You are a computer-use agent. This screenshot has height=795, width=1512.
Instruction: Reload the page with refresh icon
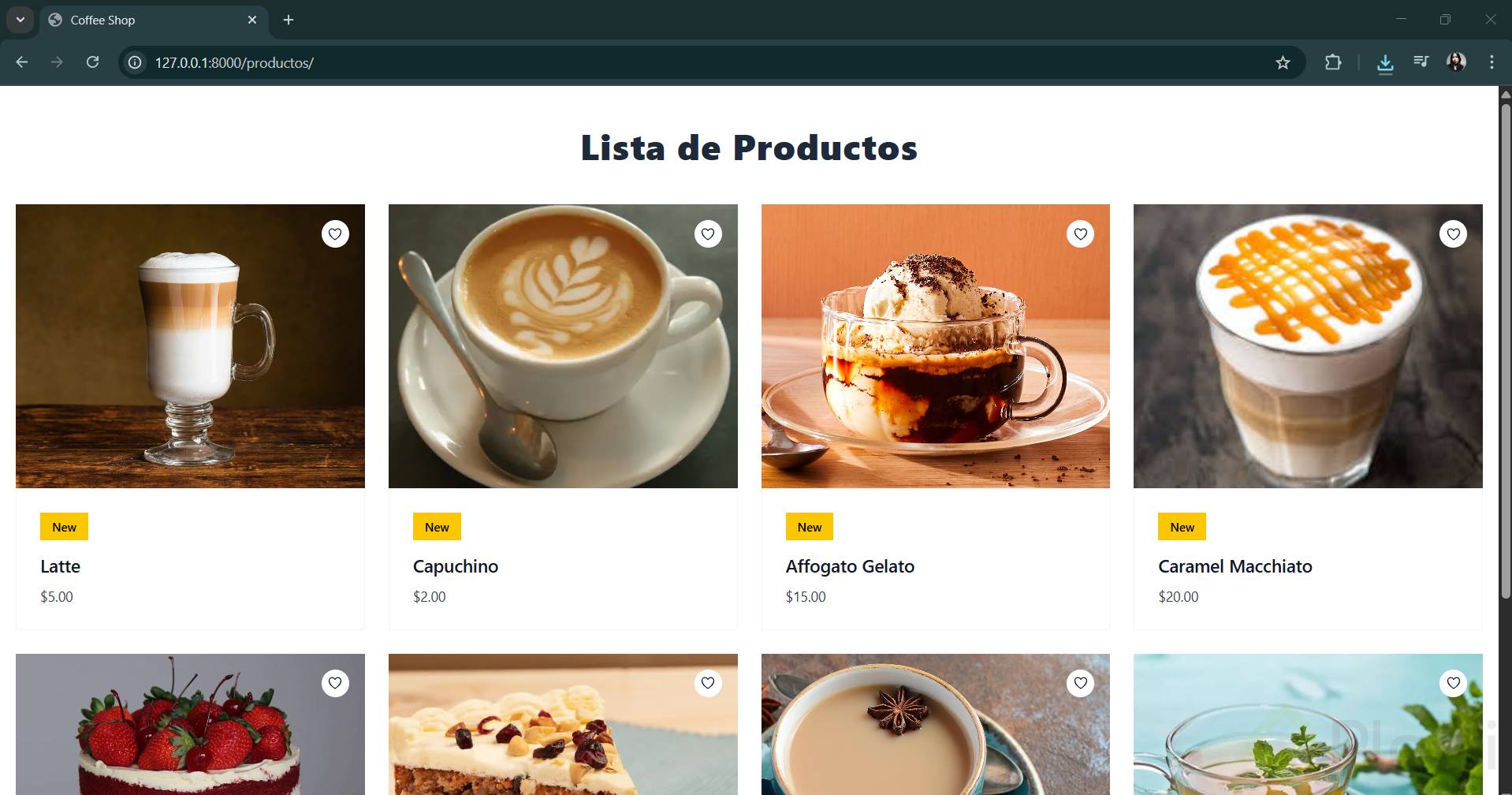[x=92, y=62]
